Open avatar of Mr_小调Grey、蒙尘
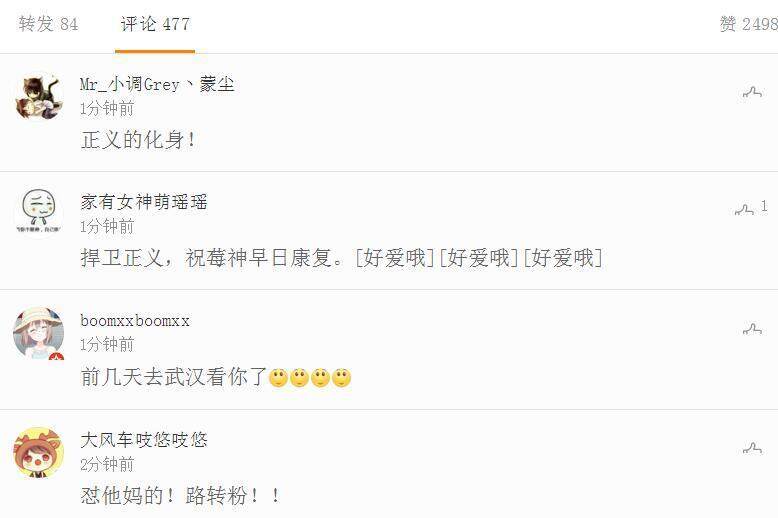Image resolution: width=778 pixels, height=518 pixels. click(38, 95)
